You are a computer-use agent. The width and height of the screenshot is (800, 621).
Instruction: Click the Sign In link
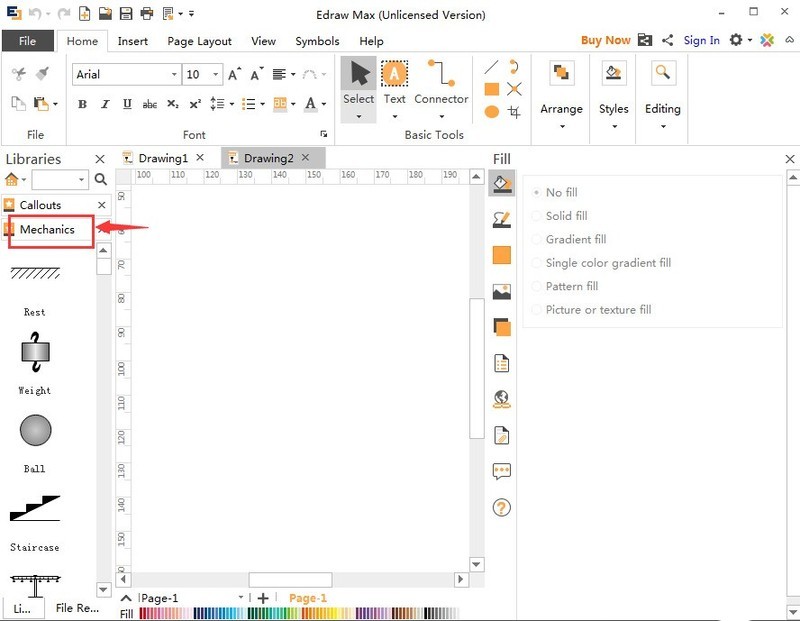[x=702, y=40]
